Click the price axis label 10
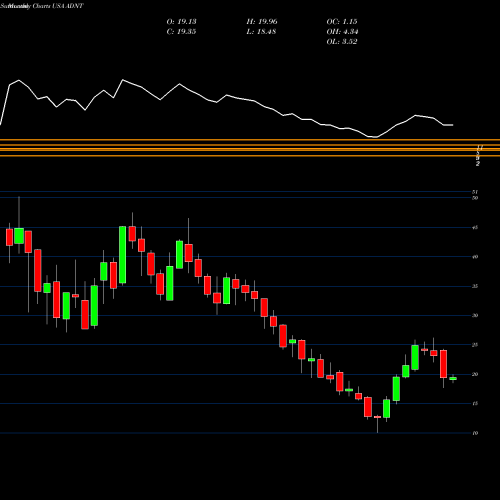The image size is (500, 500). tap(475, 433)
